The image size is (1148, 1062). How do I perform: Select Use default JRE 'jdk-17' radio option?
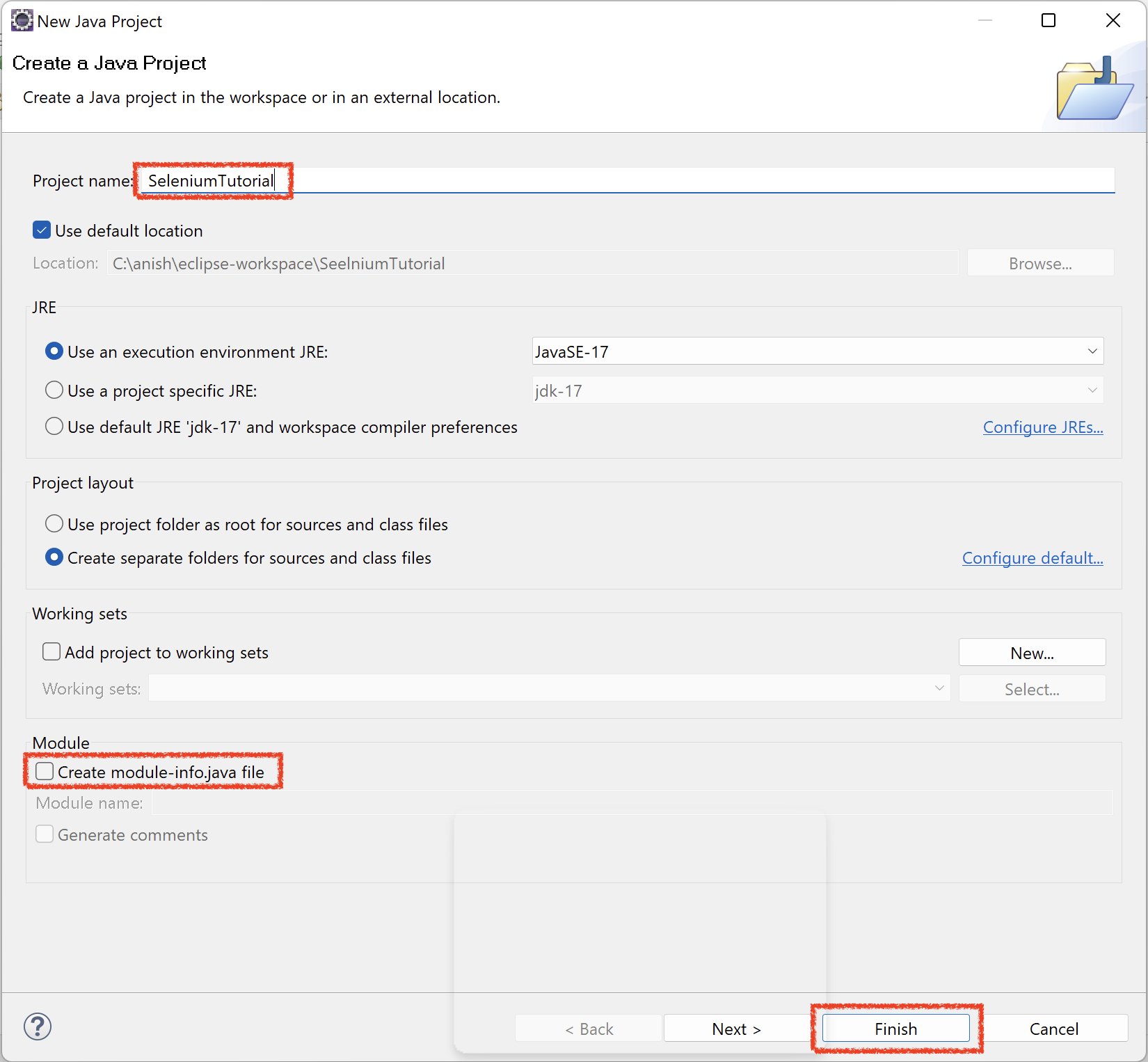tap(54, 426)
